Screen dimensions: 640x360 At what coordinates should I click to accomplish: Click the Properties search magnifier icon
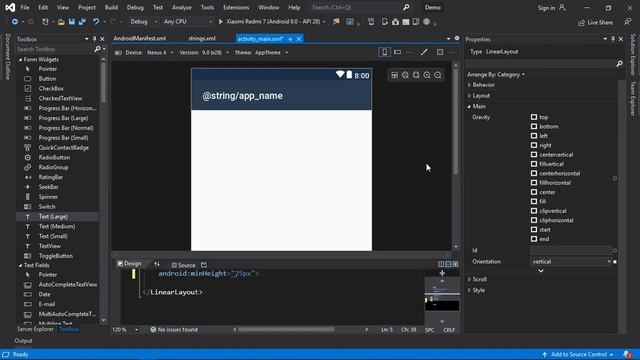point(619,64)
